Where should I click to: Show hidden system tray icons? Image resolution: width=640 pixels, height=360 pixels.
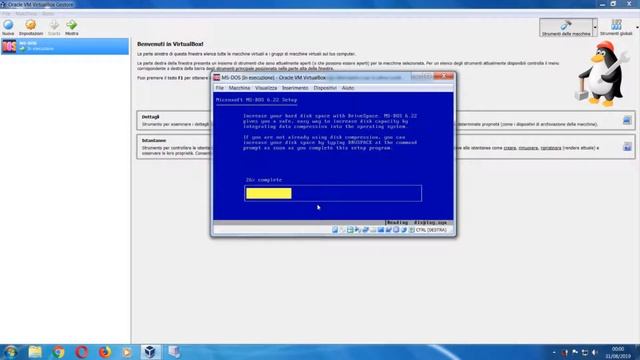[x=554, y=352]
